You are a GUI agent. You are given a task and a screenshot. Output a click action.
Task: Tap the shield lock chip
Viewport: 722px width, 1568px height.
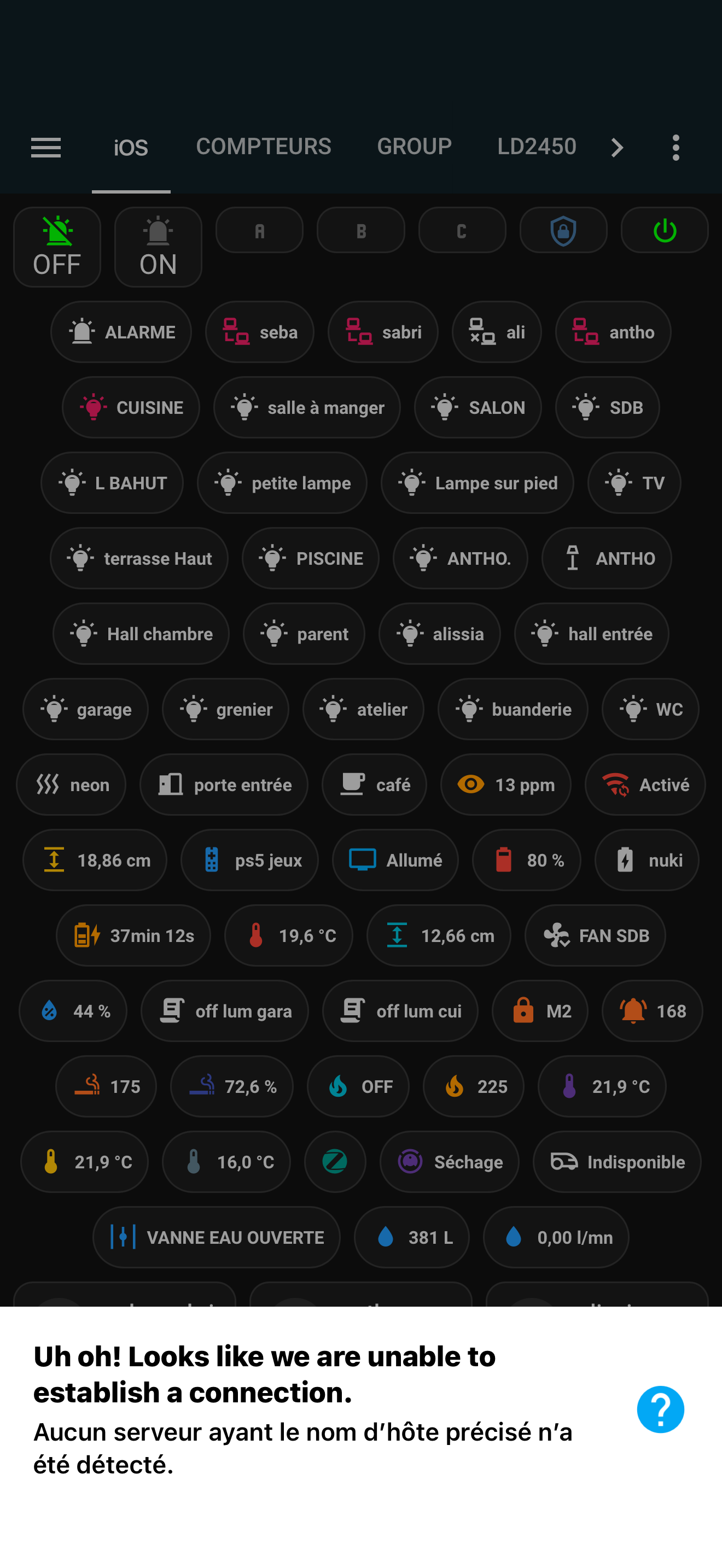coord(563,230)
